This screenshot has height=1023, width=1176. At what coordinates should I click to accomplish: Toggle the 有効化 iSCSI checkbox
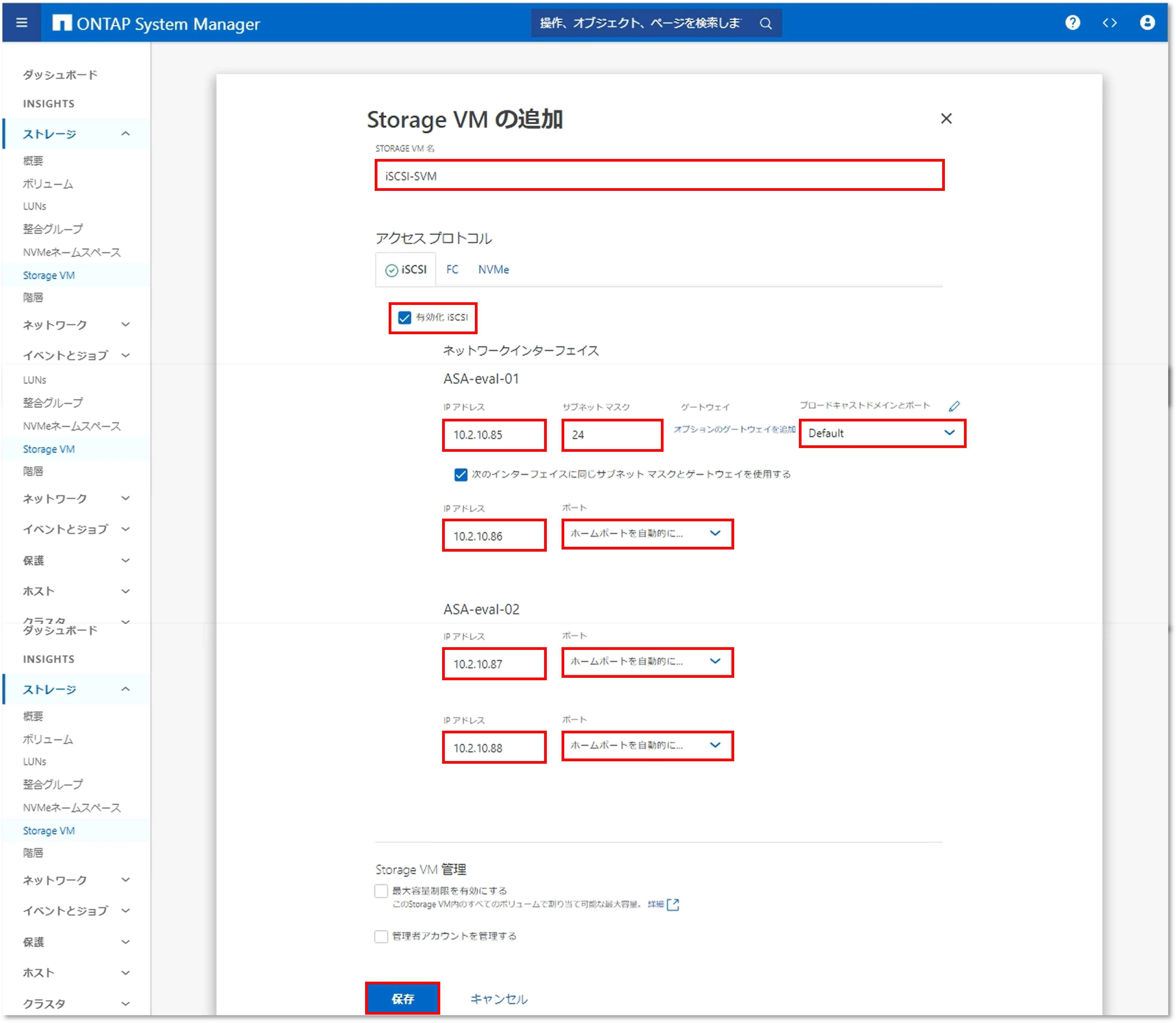tap(405, 318)
